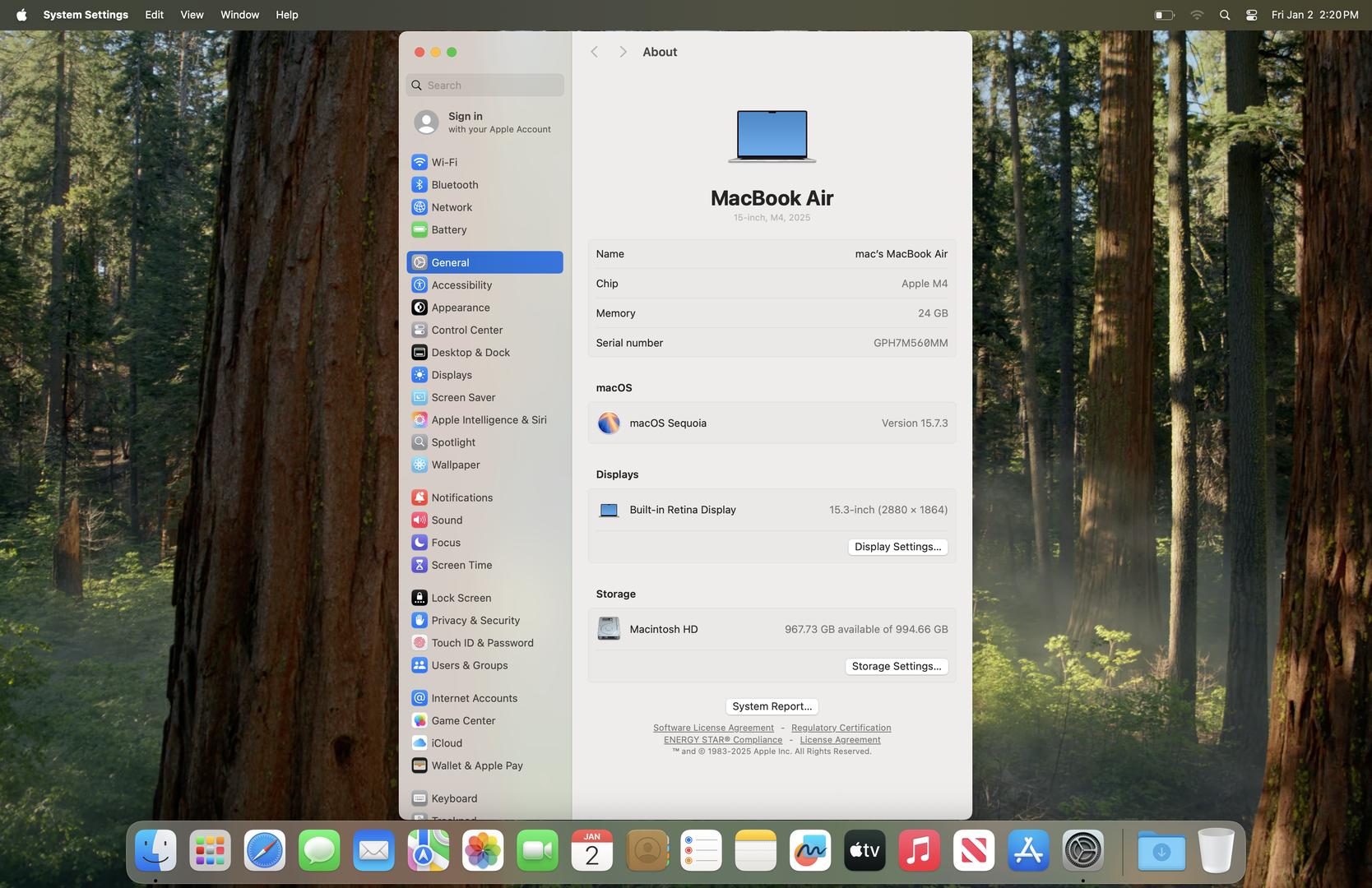This screenshot has height=888, width=1372.
Task: Launch Safari from the Dock
Action: [x=264, y=851]
